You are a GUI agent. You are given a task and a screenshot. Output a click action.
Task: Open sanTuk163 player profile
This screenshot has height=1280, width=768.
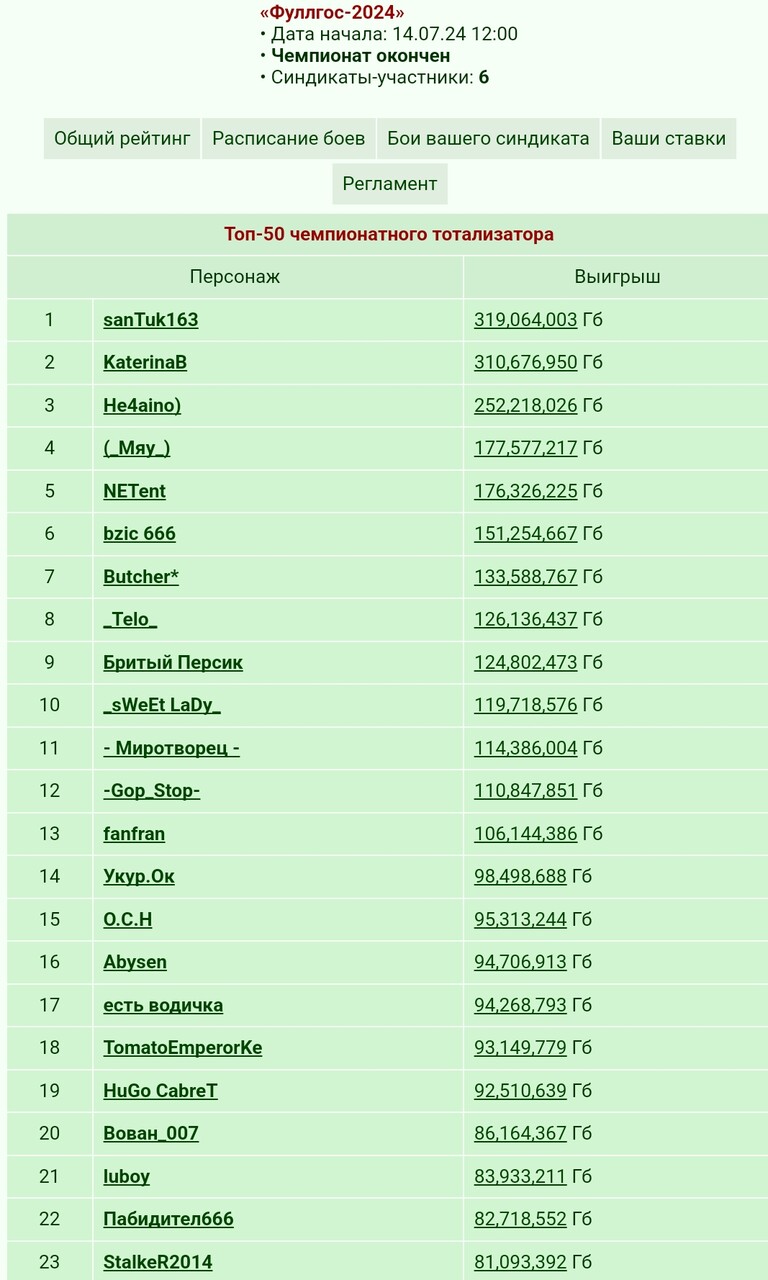(151, 320)
